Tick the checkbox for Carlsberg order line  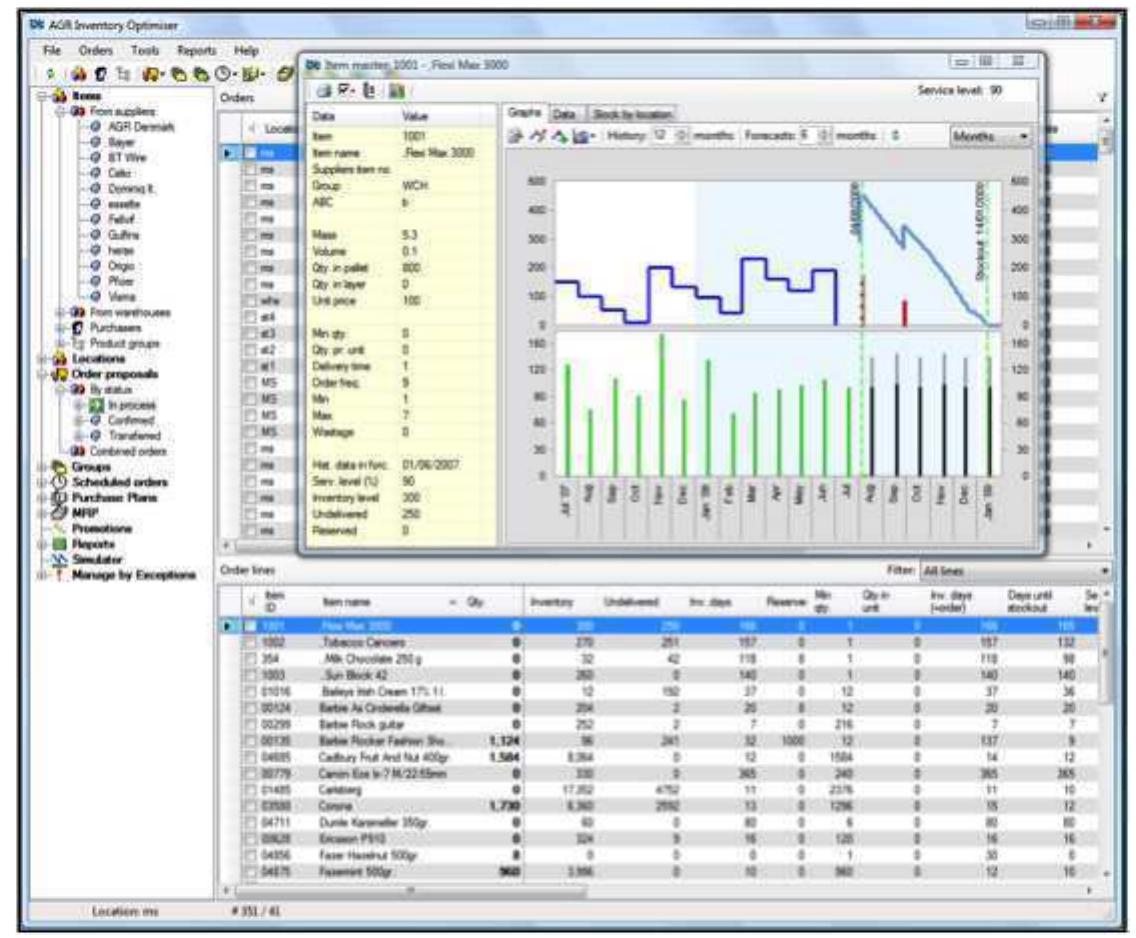250,790
